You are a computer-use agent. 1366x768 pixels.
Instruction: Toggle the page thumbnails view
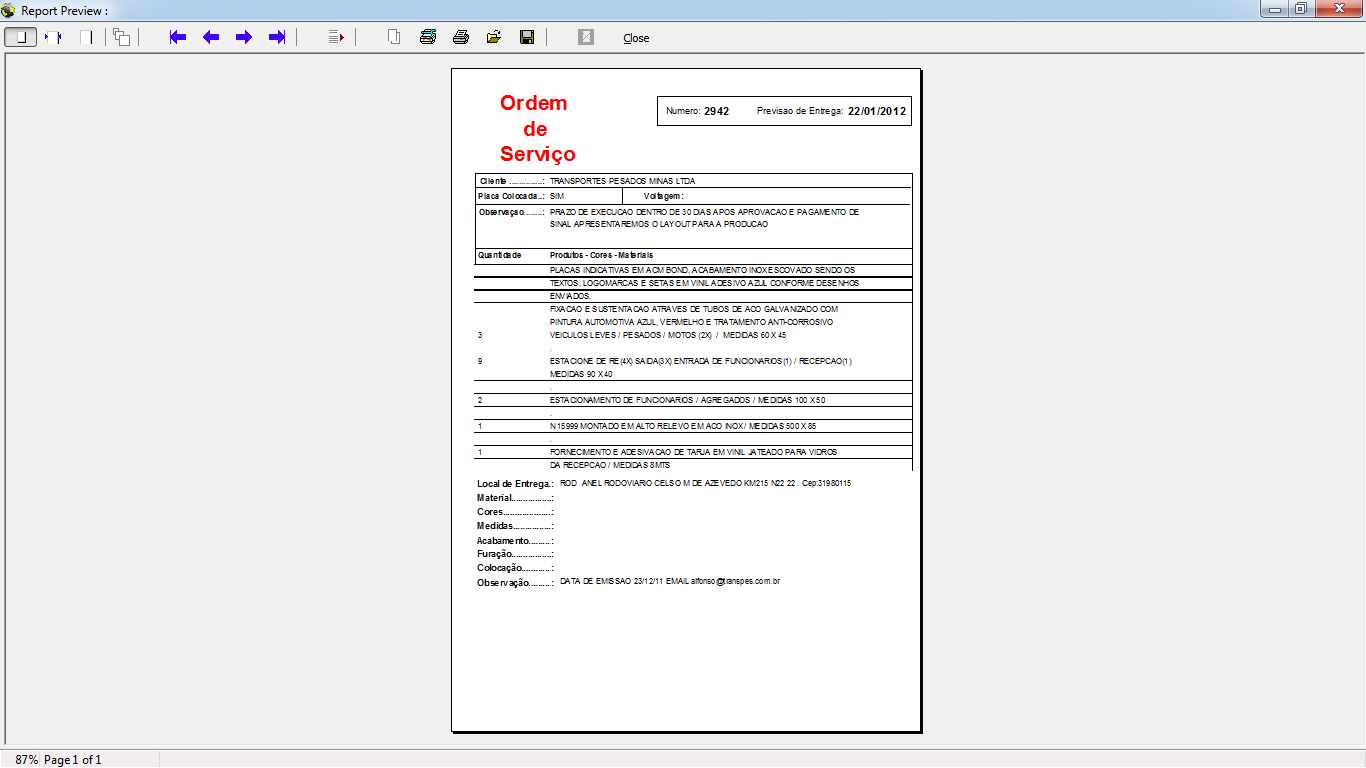tap(122, 37)
